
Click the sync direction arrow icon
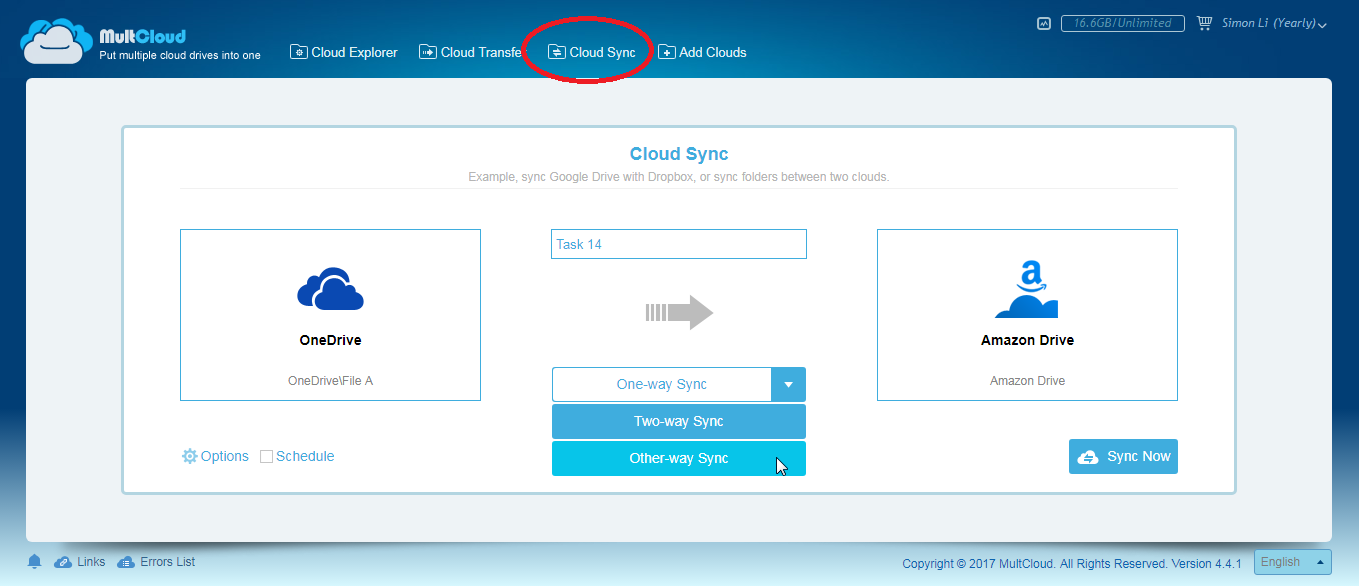click(x=679, y=312)
